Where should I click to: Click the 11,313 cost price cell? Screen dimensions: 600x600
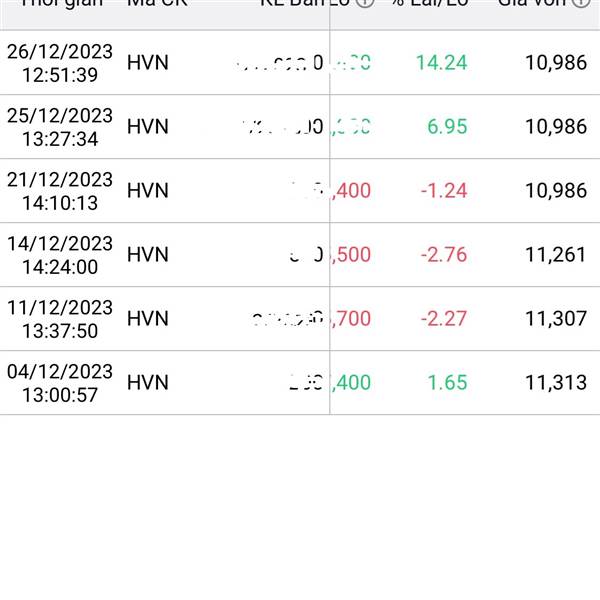point(556,383)
